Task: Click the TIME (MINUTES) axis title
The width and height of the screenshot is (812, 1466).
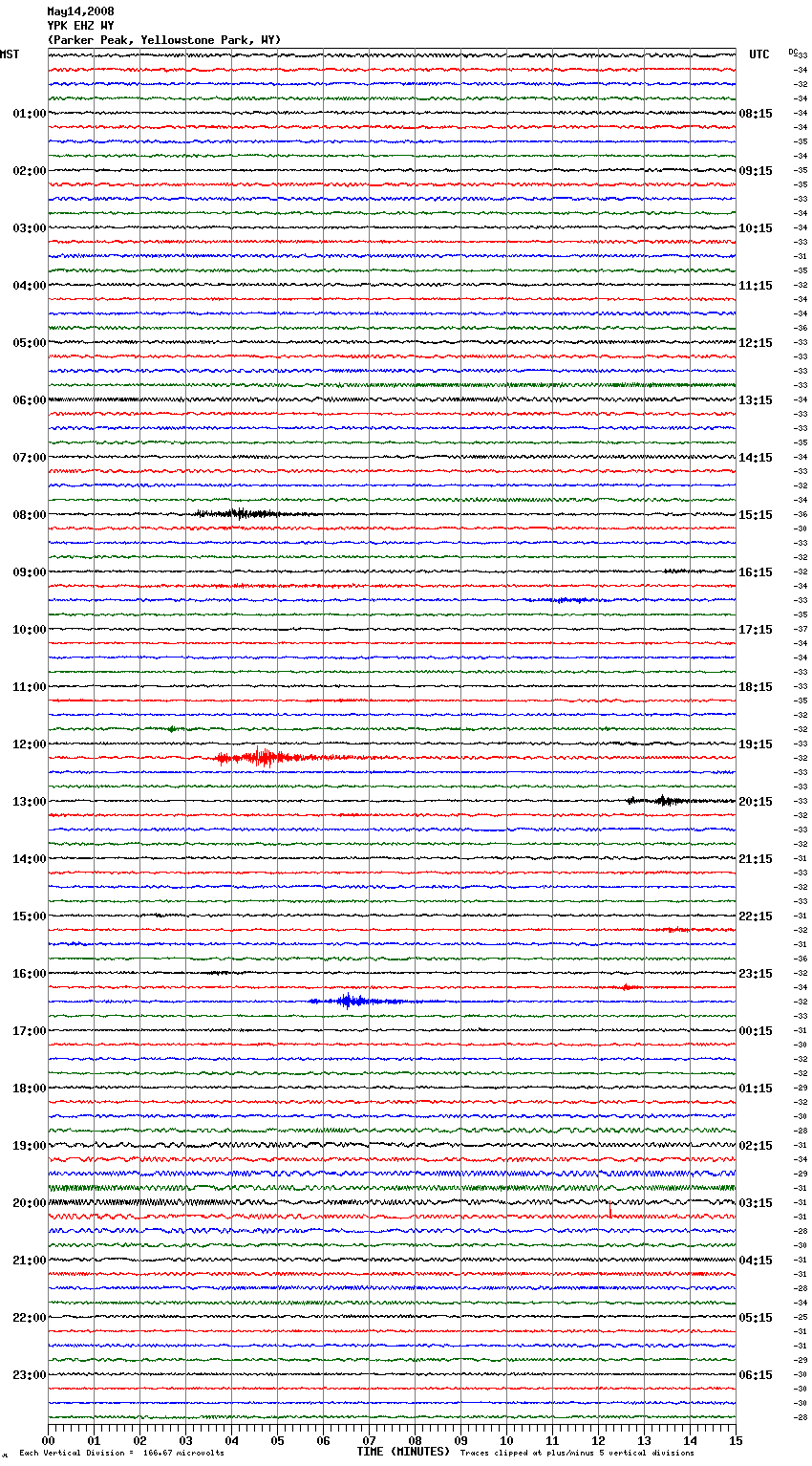Action: 403,1452
